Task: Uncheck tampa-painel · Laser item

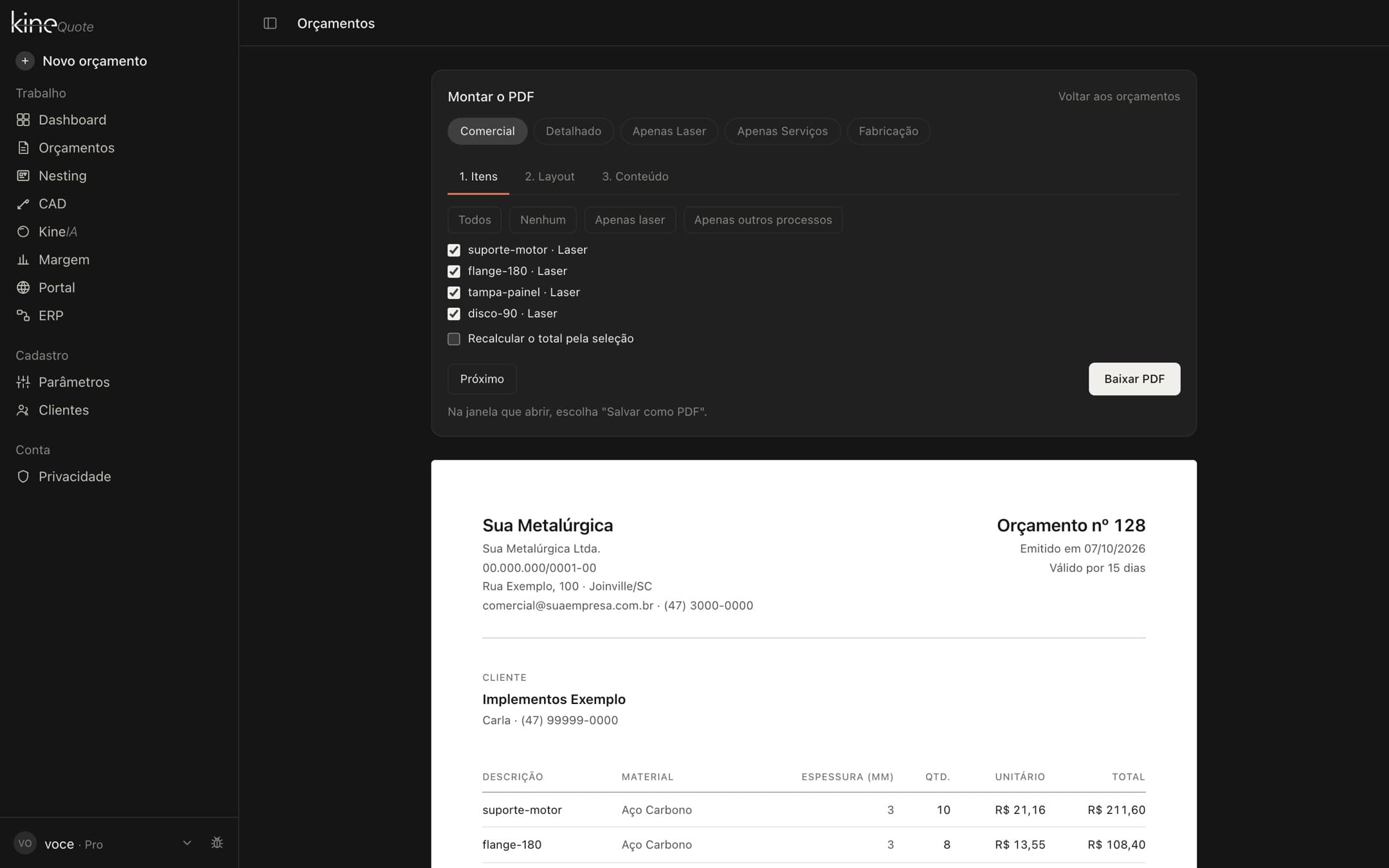Action: click(x=454, y=293)
